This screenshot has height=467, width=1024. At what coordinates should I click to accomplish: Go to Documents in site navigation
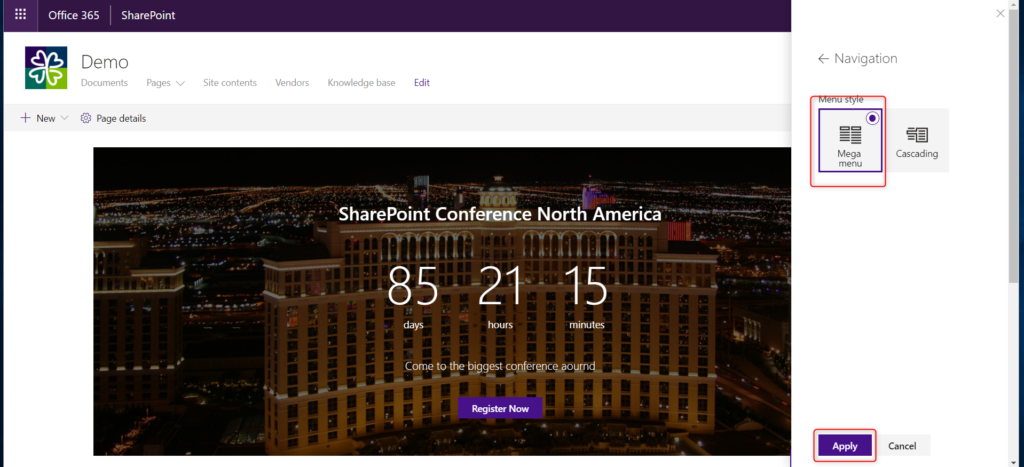pos(104,83)
